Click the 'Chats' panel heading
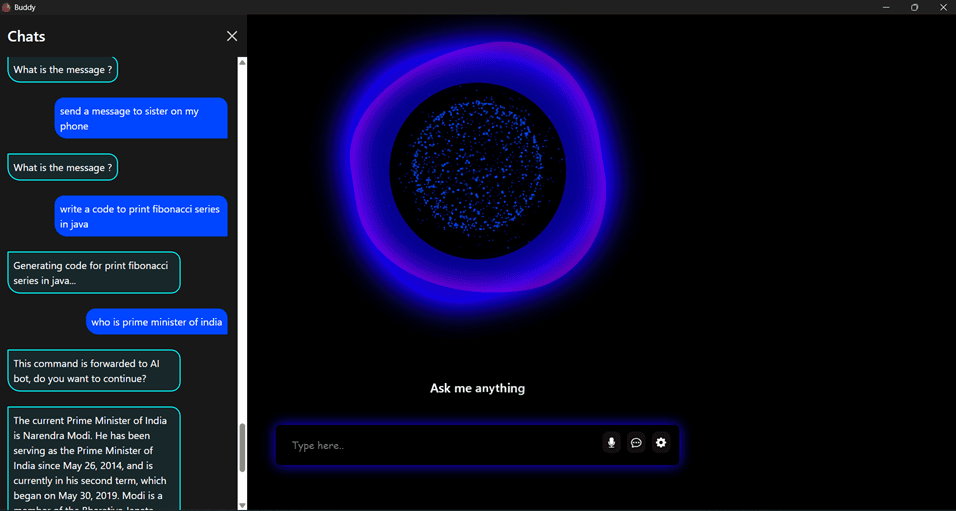The width and height of the screenshot is (956, 511). click(26, 37)
